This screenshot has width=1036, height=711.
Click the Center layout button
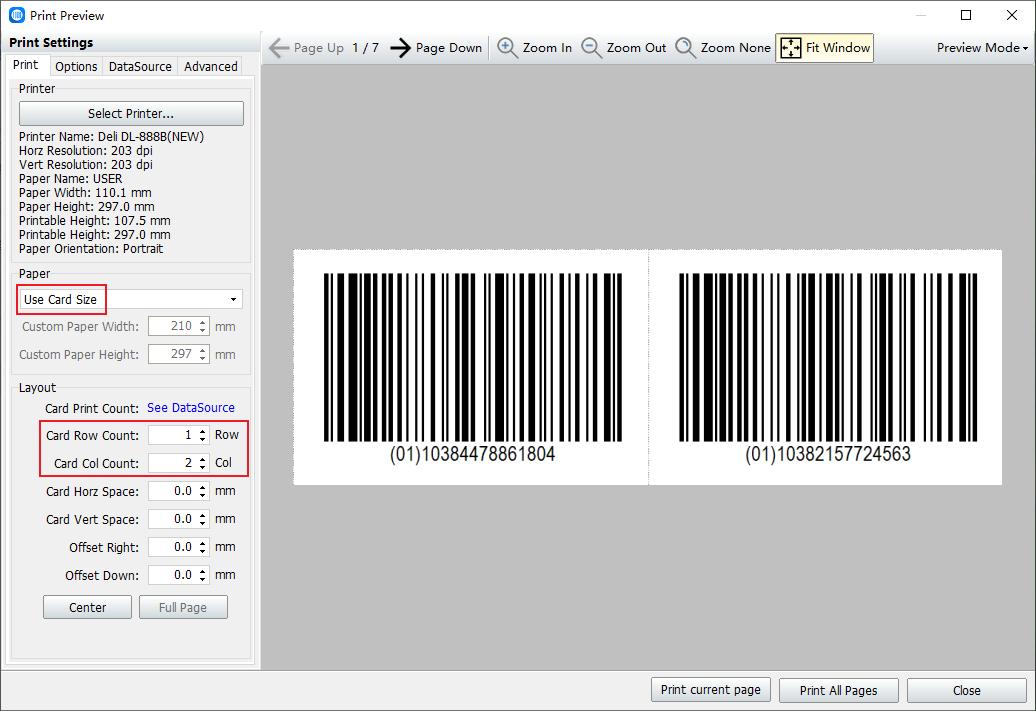coord(87,607)
